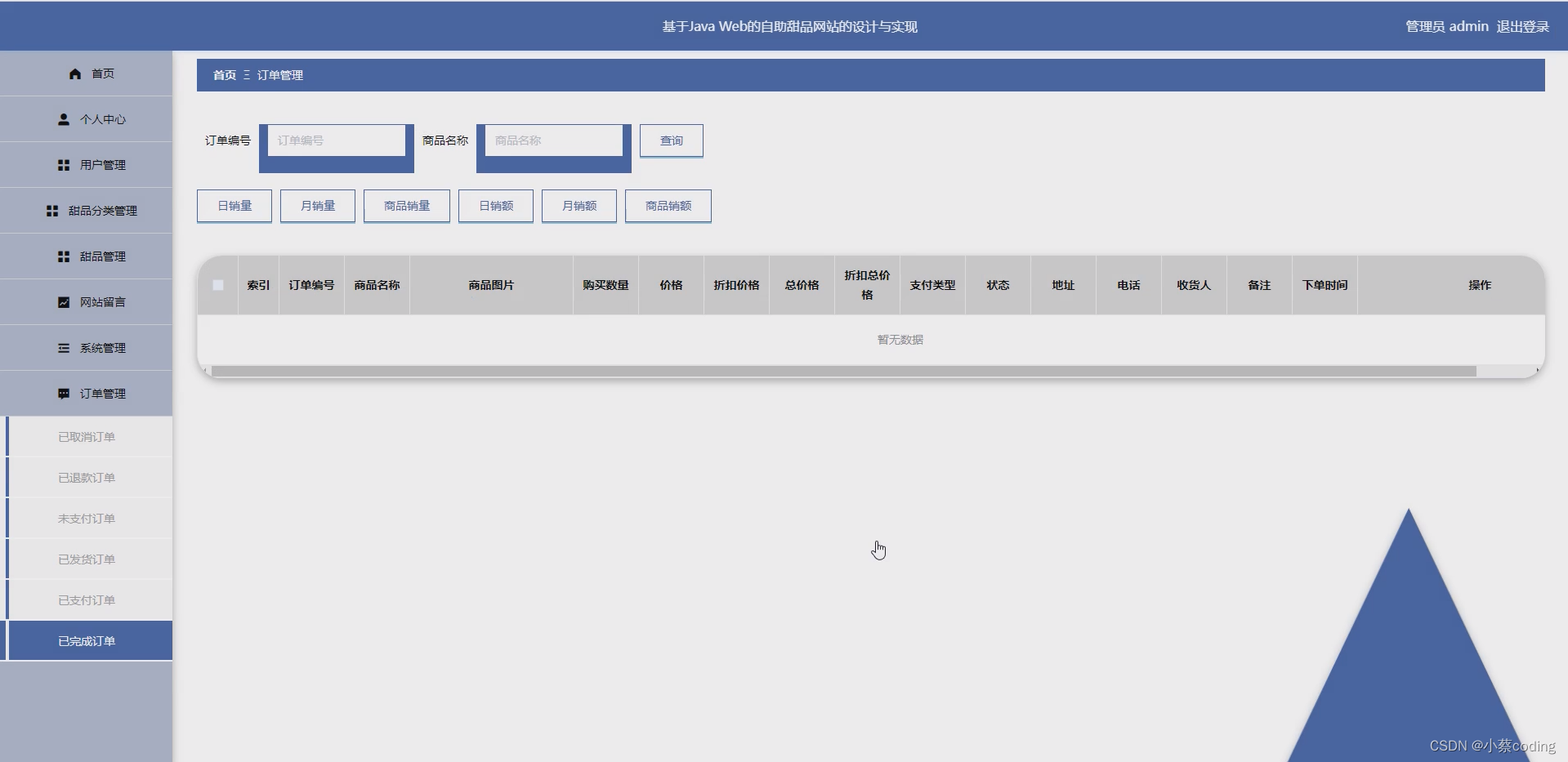Click the grid icon beside 用户管理

point(64,165)
